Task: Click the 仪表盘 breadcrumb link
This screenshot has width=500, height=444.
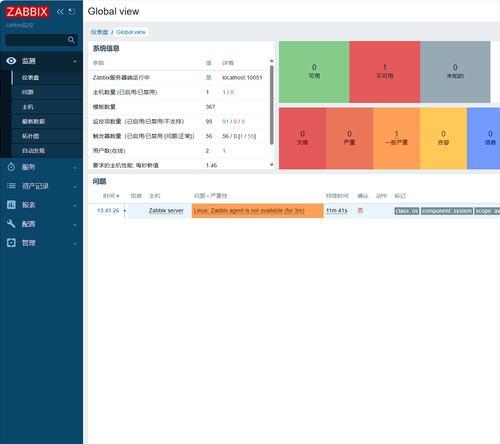Action: [99, 32]
